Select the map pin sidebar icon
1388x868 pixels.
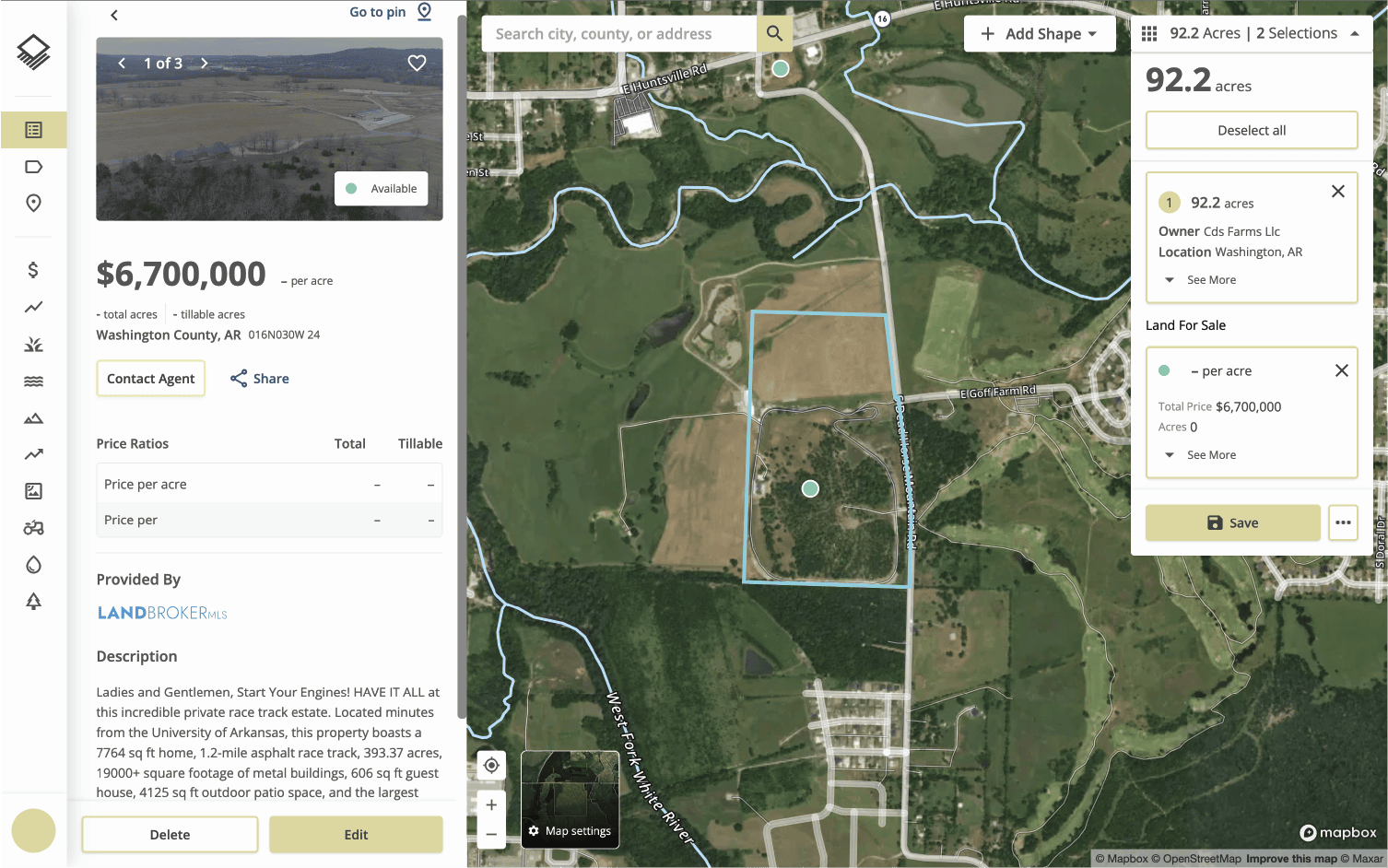point(33,204)
